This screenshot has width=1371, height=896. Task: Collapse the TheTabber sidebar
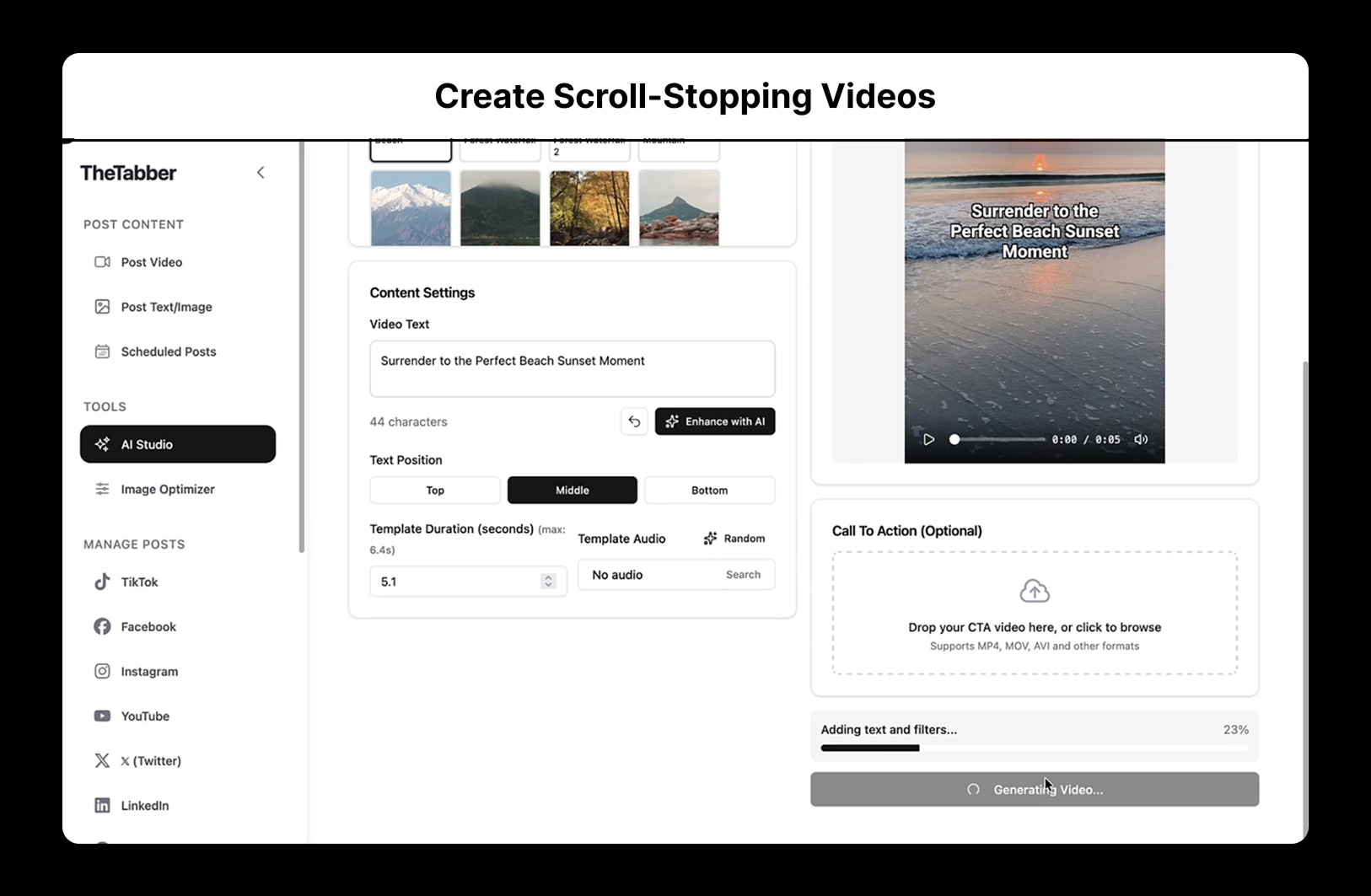(261, 172)
